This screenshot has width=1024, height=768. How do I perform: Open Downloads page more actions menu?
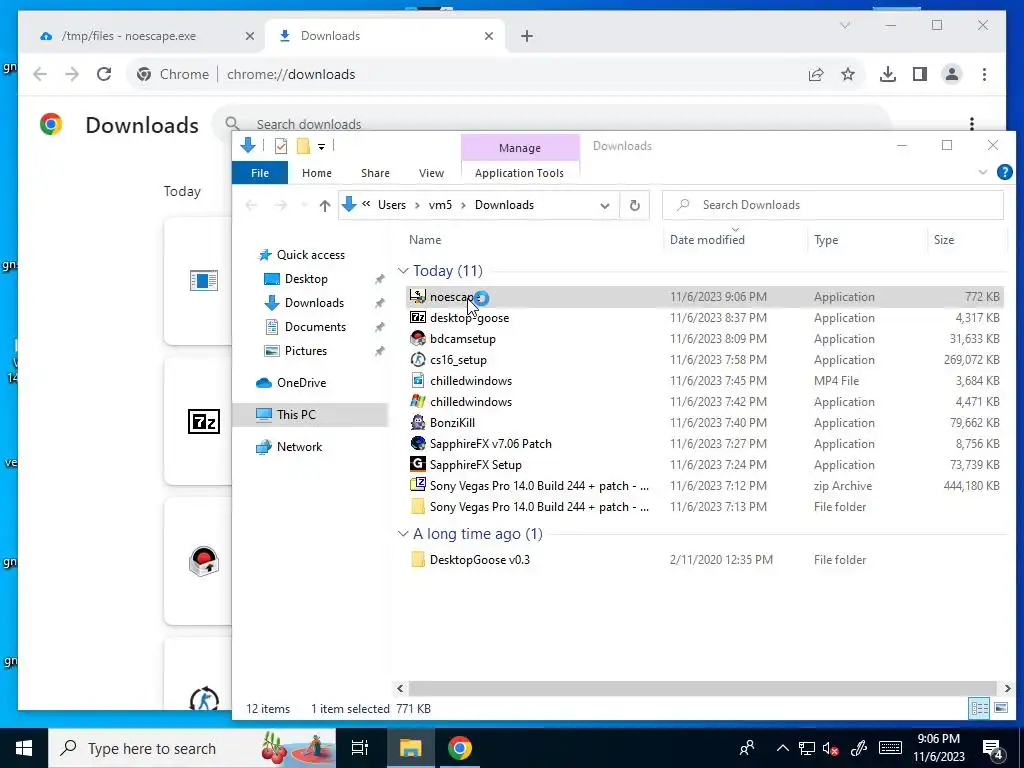972,123
